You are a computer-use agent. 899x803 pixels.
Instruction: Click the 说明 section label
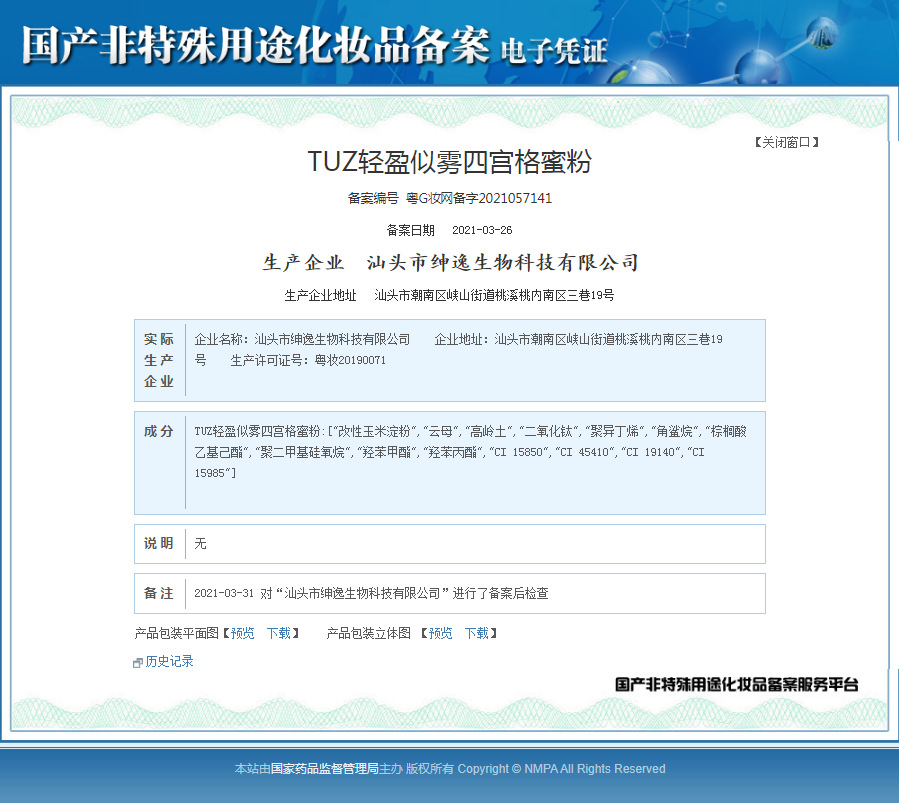pos(159,543)
